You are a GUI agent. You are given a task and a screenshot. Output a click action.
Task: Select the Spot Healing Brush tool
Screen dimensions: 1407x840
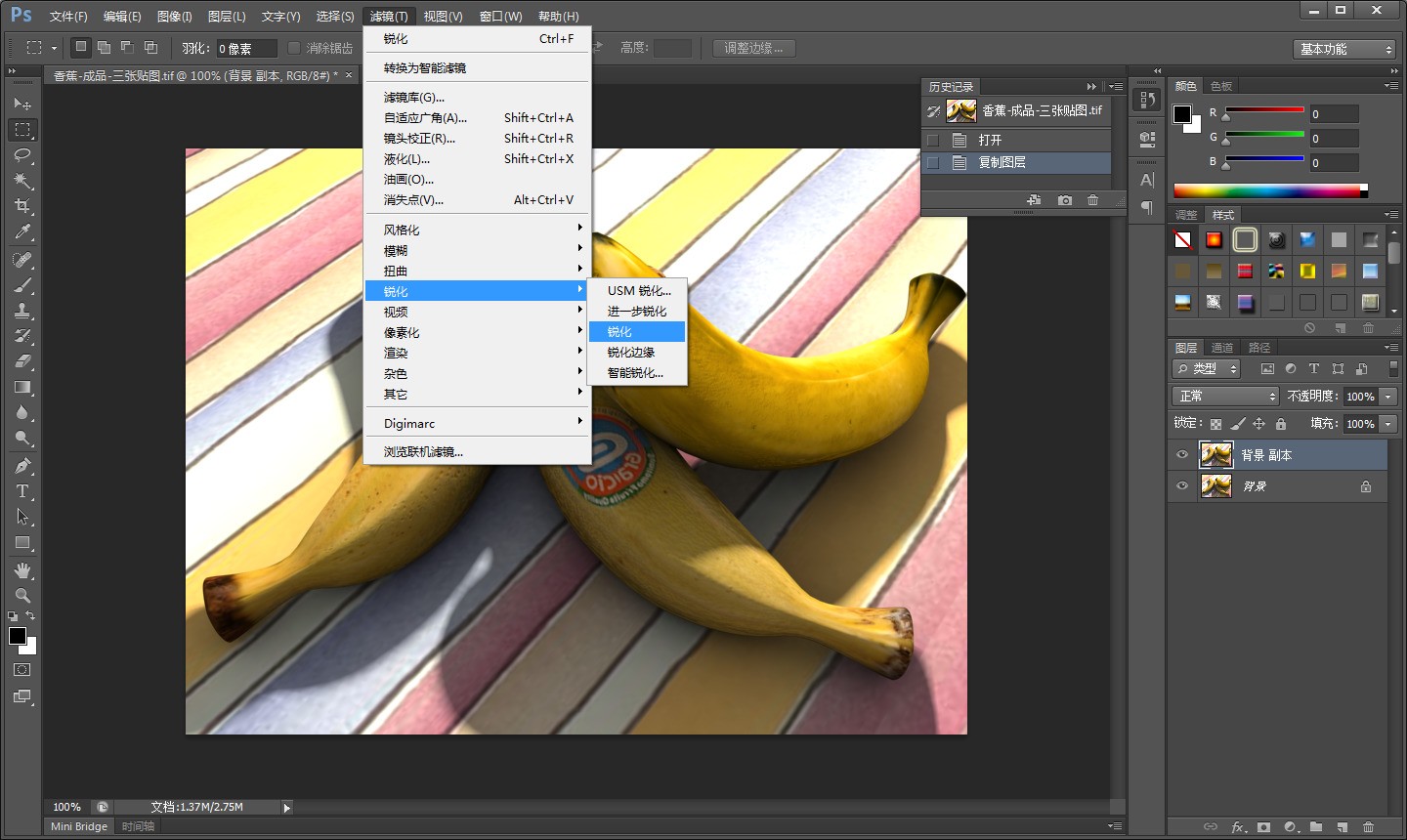pyautogui.click(x=22, y=260)
